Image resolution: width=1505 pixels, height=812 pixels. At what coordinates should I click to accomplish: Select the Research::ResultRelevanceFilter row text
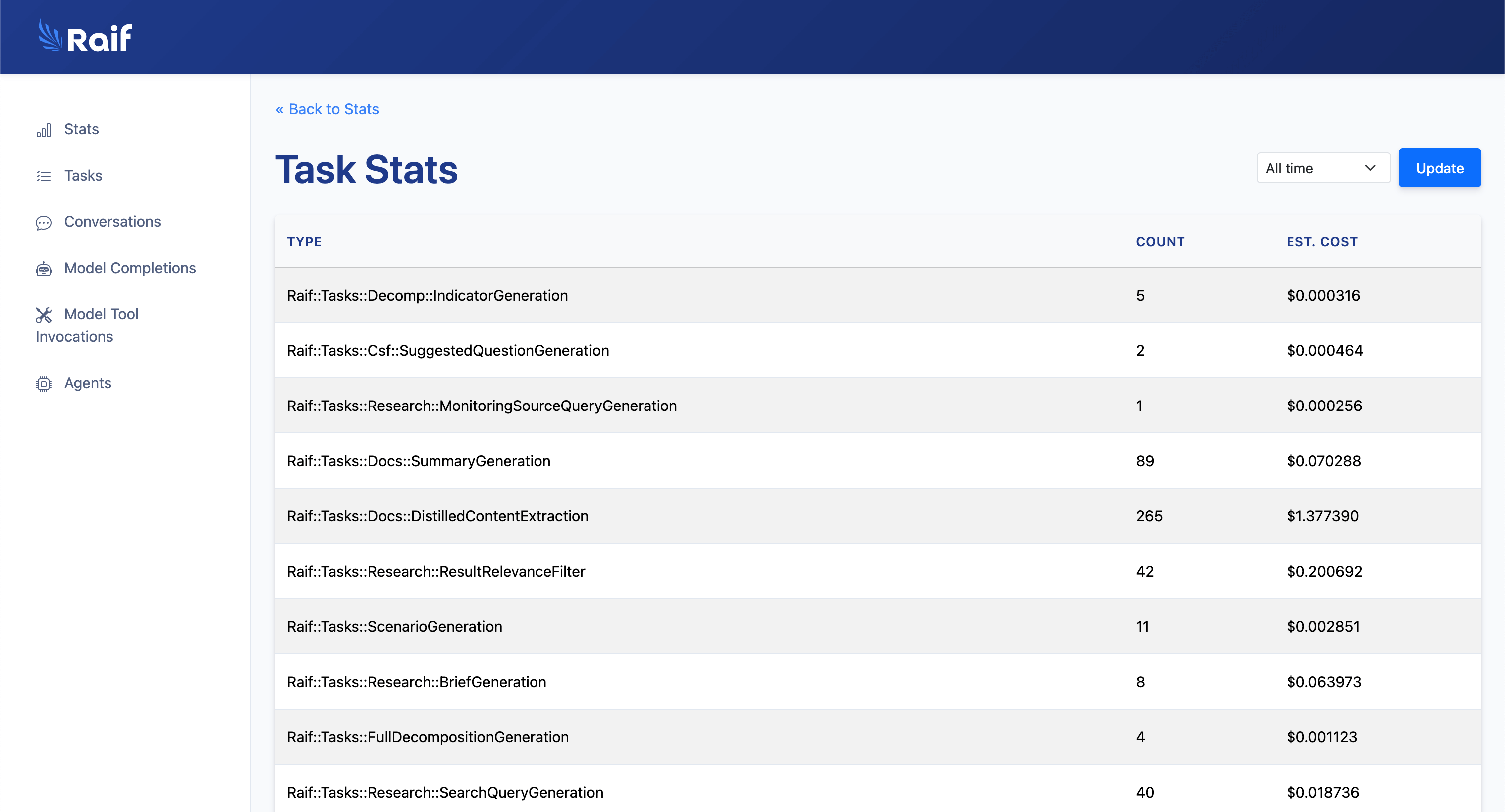coord(436,571)
